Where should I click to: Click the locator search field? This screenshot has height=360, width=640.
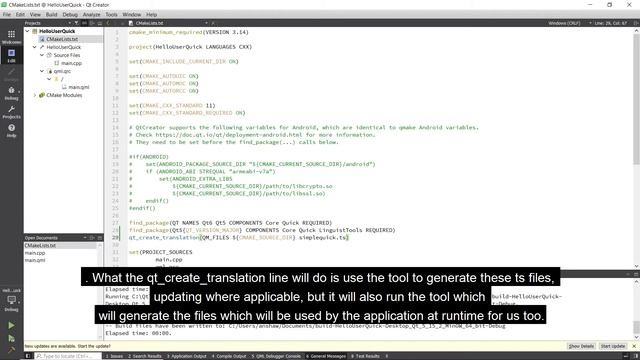pos(68,356)
